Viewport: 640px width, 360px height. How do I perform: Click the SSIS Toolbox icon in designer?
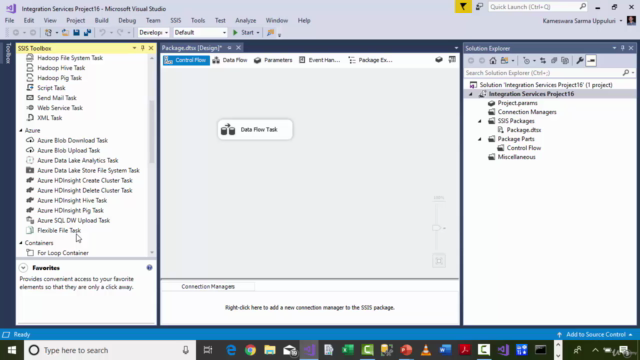[x=452, y=60]
